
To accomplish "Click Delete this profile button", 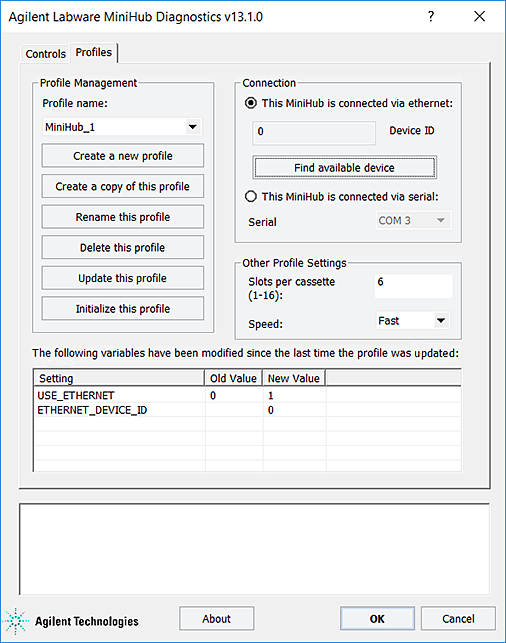I will coord(123,247).
